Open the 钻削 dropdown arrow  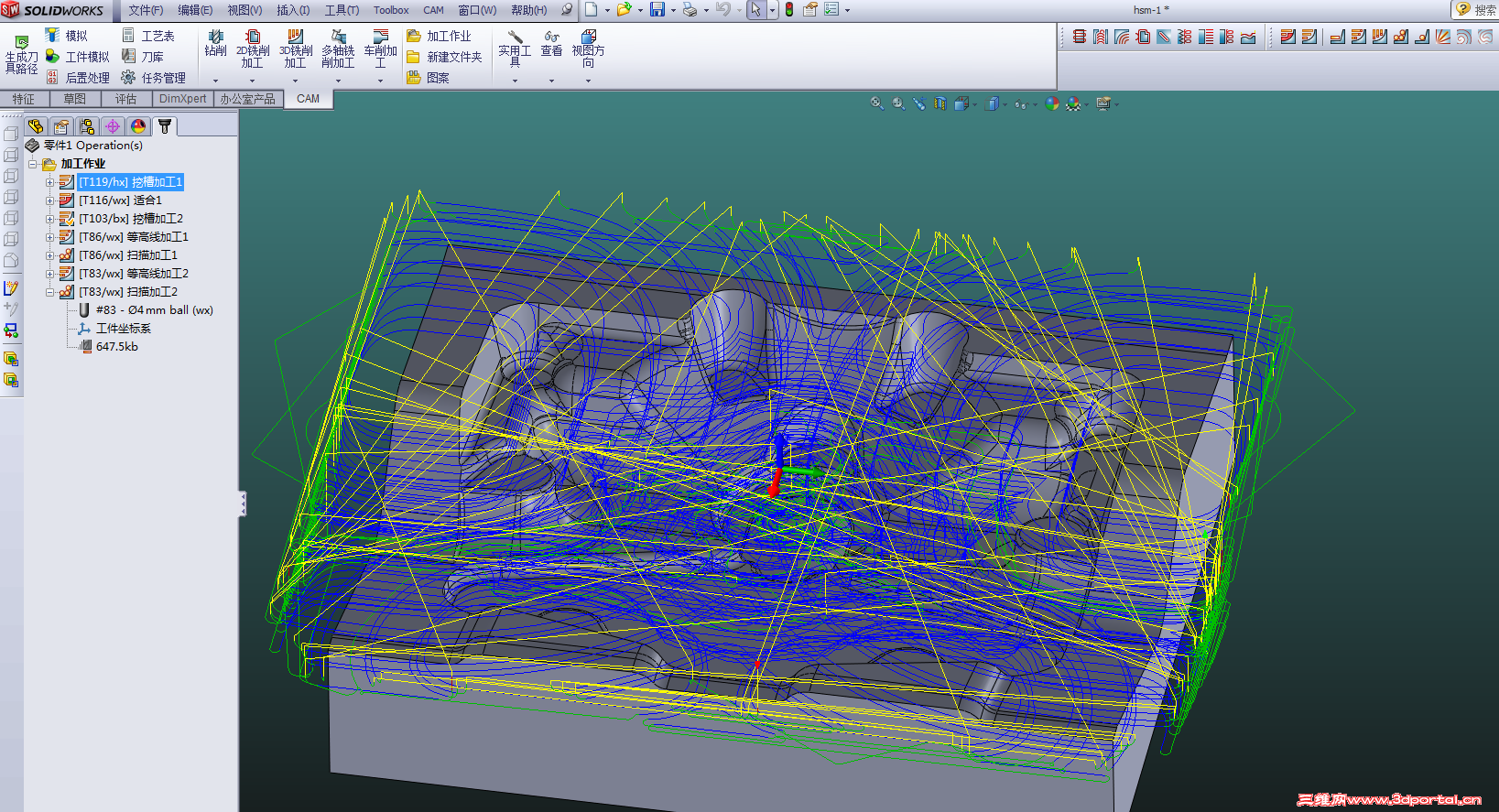click(216, 81)
